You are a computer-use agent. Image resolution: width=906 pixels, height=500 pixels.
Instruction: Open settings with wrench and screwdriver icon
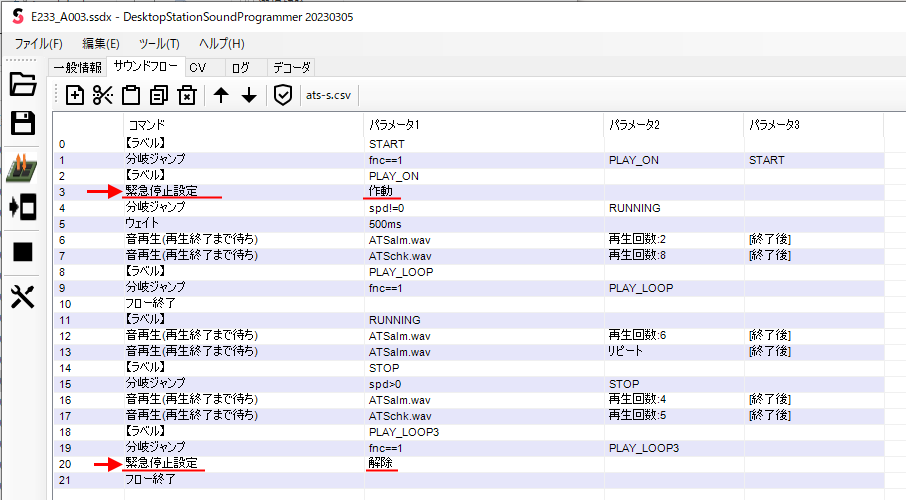[22, 296]
